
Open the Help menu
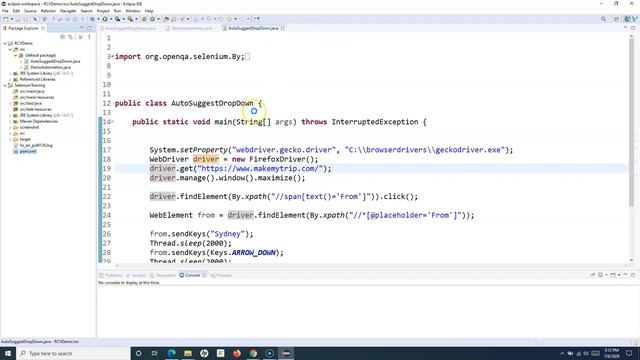pyautogui.click(x=149, y=11)
